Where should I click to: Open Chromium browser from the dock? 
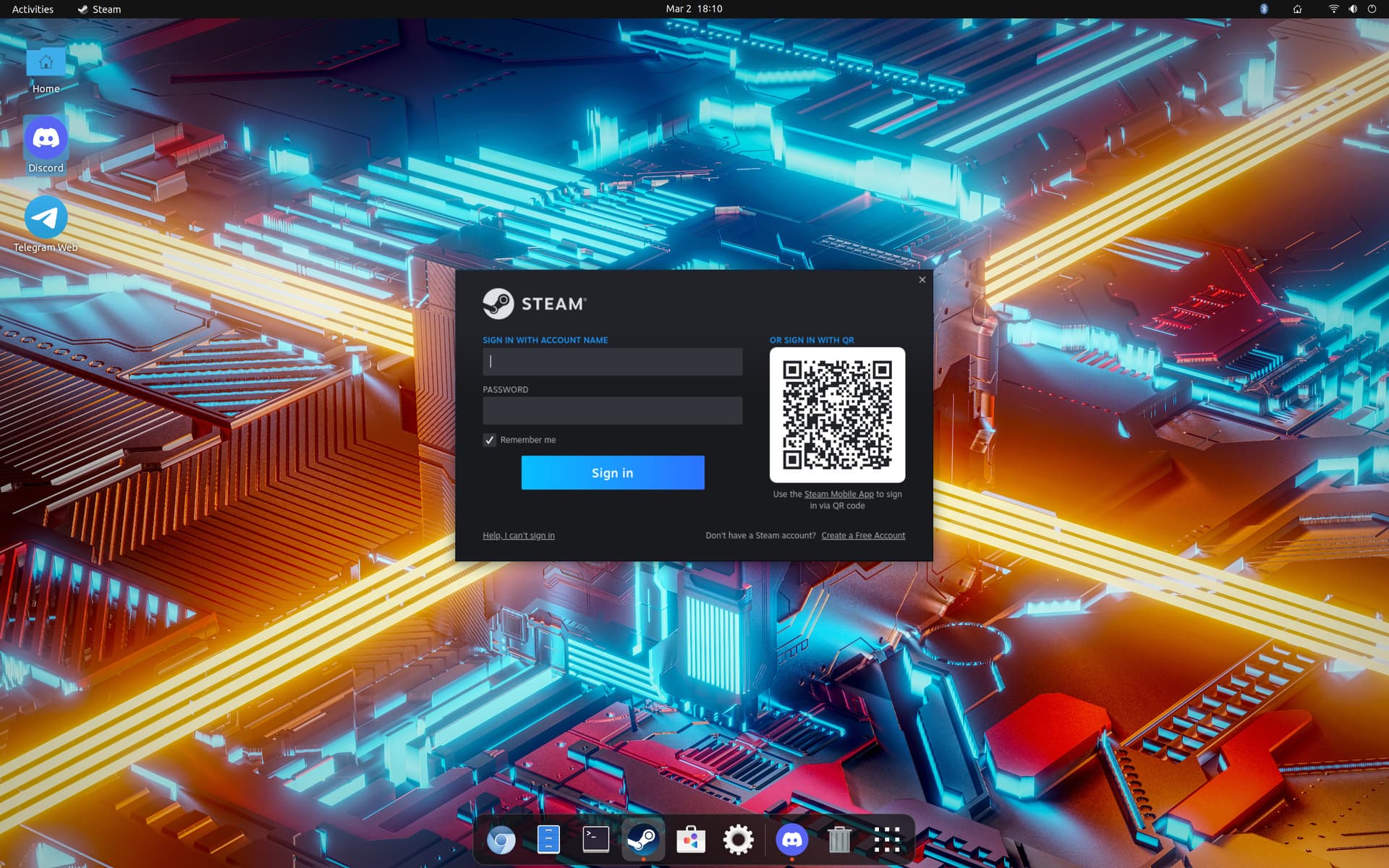point(501,840)
